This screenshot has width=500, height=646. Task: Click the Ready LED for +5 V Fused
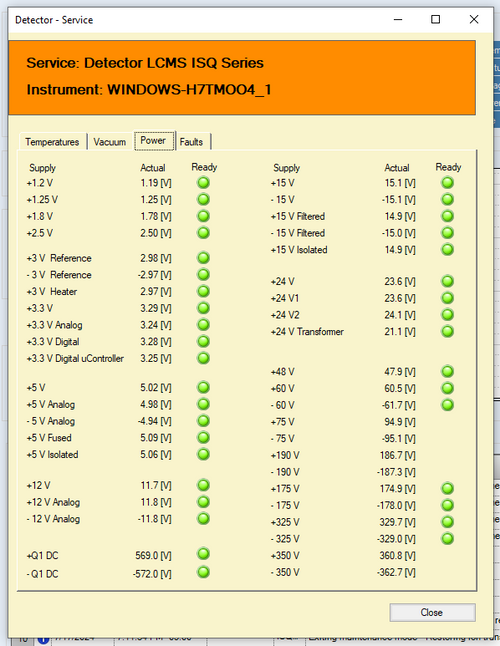pyautogui.click(x=203, y=438)
